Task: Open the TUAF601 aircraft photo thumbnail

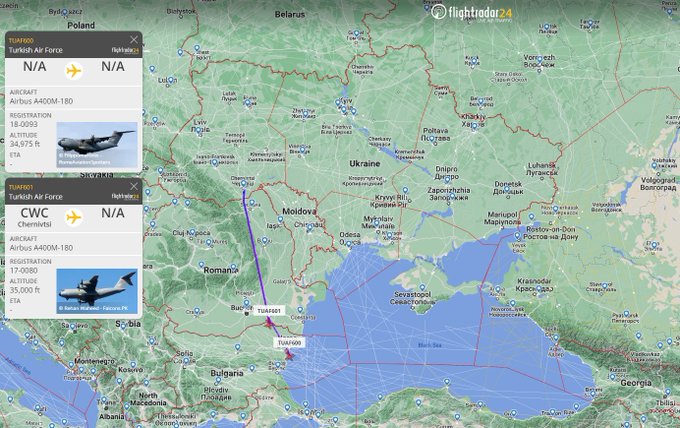Action: [x=97, y=291]
